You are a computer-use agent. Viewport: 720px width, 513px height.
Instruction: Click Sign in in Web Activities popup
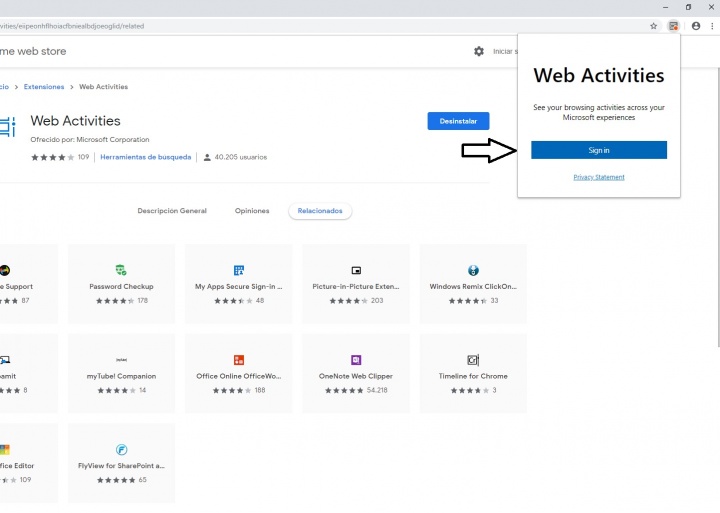599,150
